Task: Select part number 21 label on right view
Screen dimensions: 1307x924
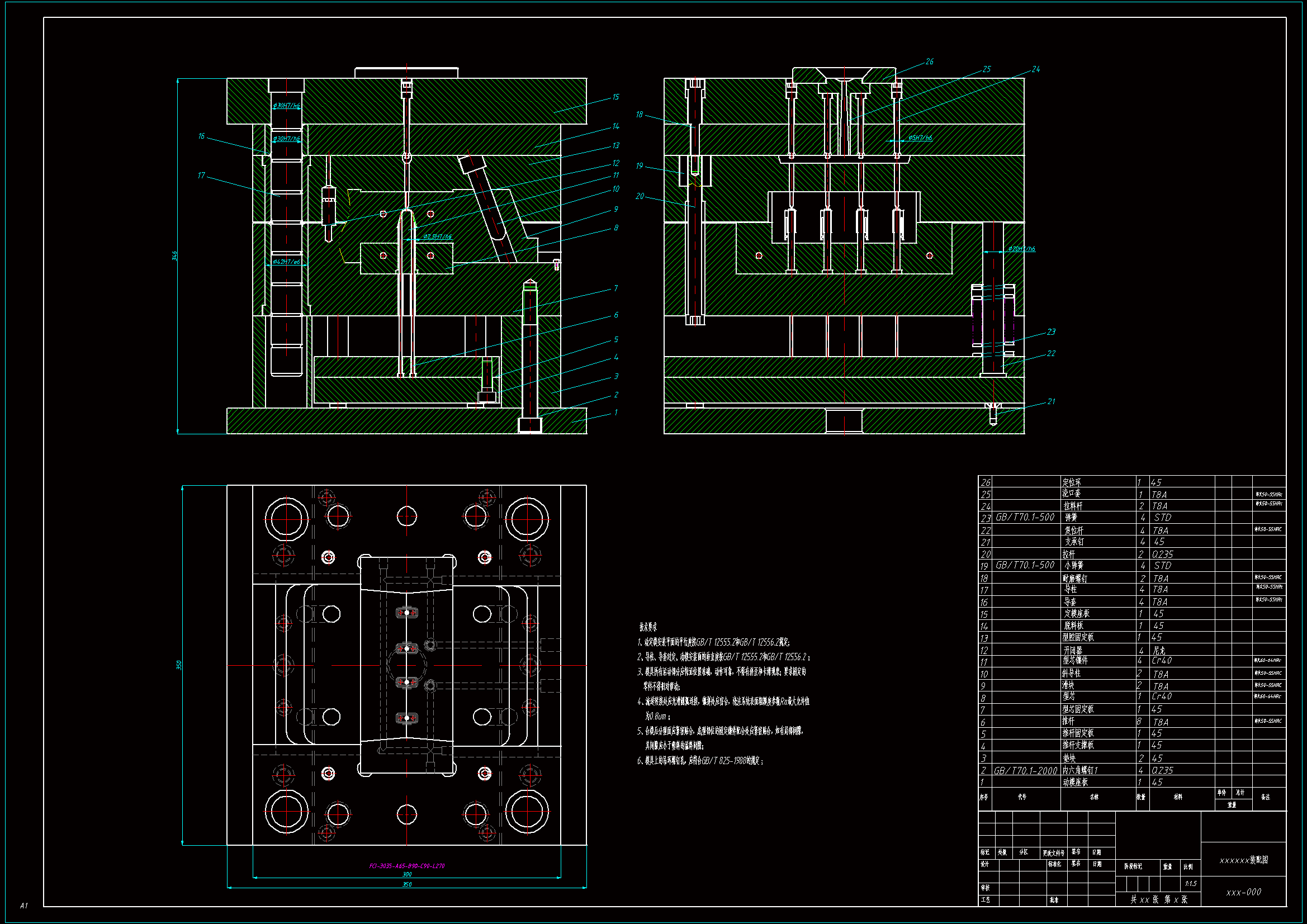Action: 1051,401
